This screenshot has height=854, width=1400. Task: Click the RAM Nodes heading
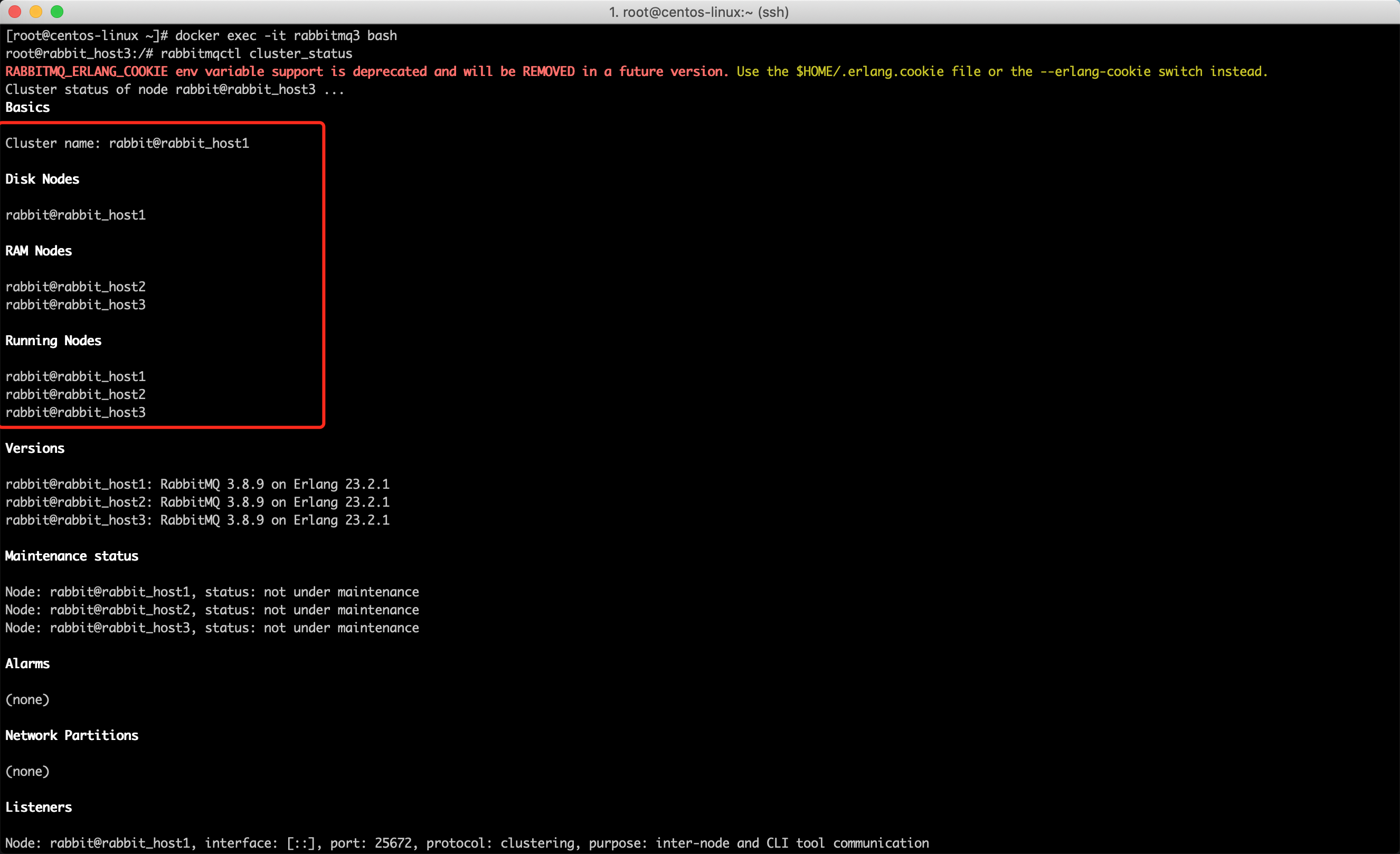(x=39, y=251)
